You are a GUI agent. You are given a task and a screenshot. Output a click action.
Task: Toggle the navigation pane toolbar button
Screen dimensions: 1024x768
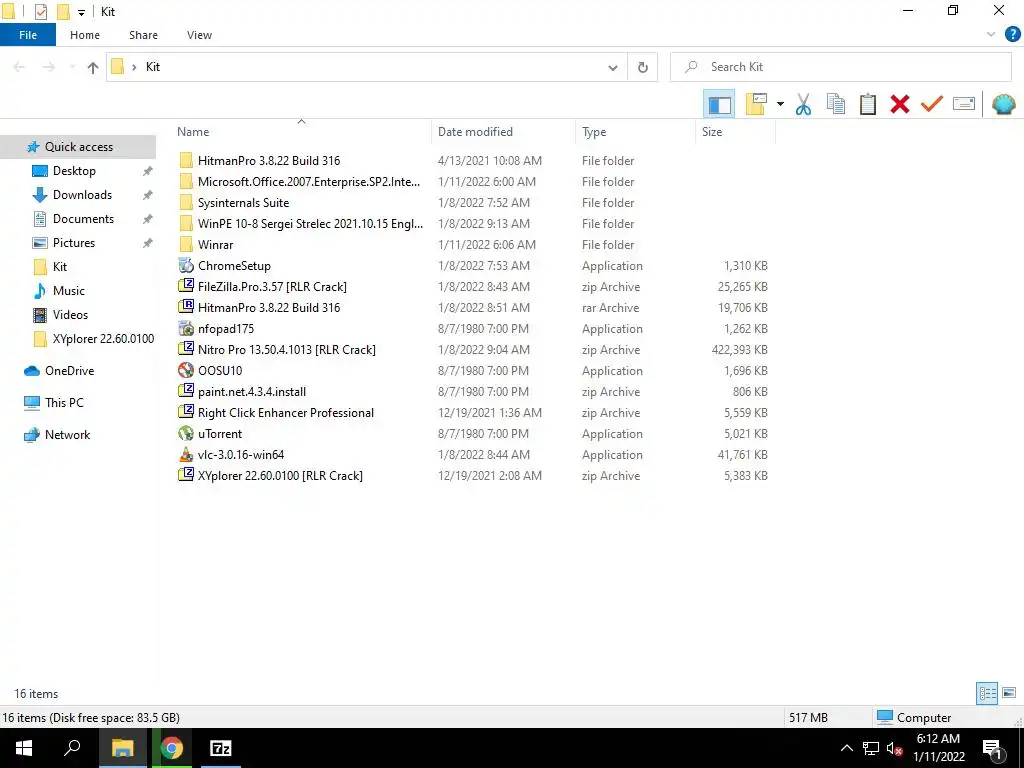(x=719, y=104)
